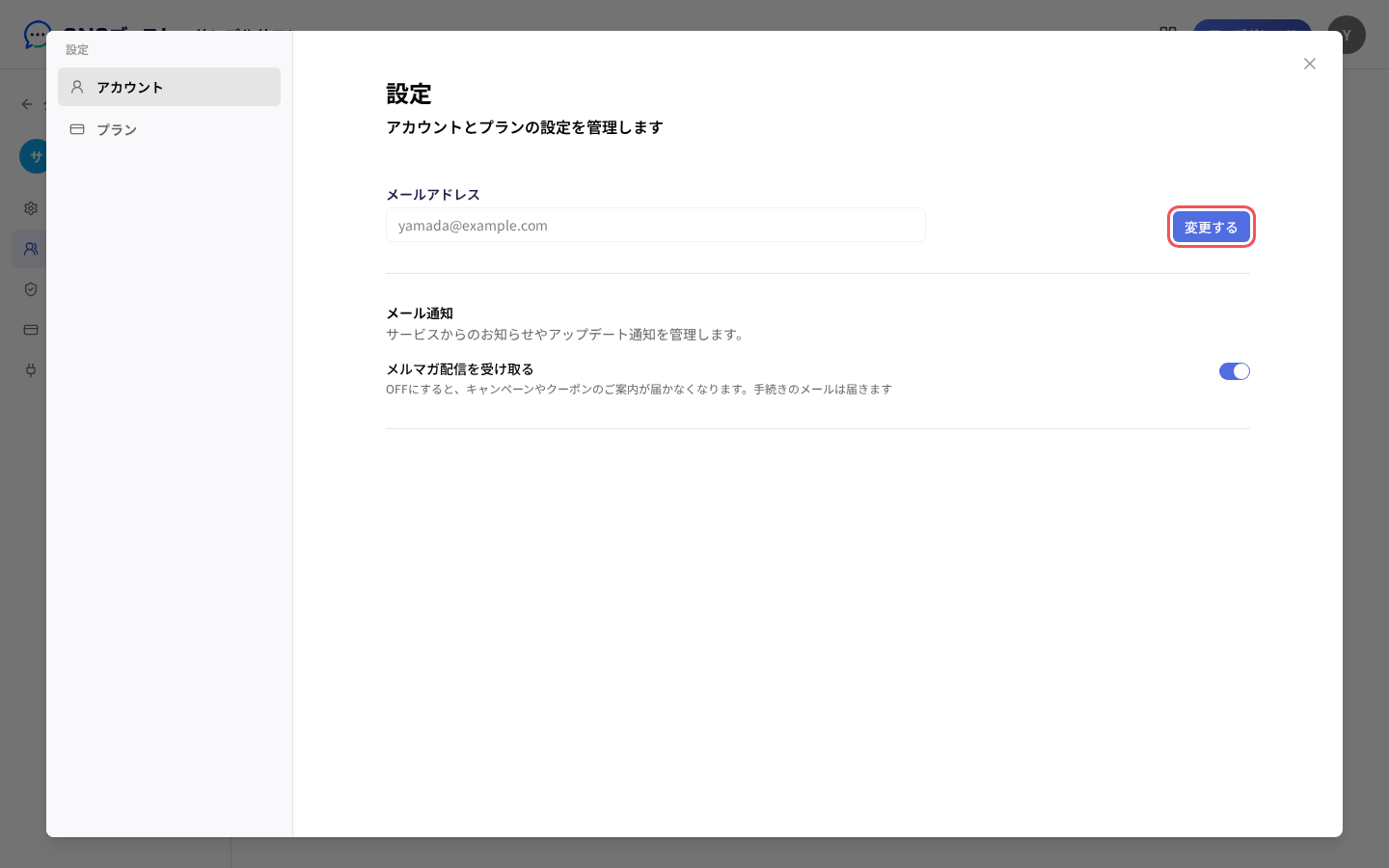Screen dimensions: 1389x868
Task: Open the credit card icon in background sidebar
Action: (x=31, y=330)
